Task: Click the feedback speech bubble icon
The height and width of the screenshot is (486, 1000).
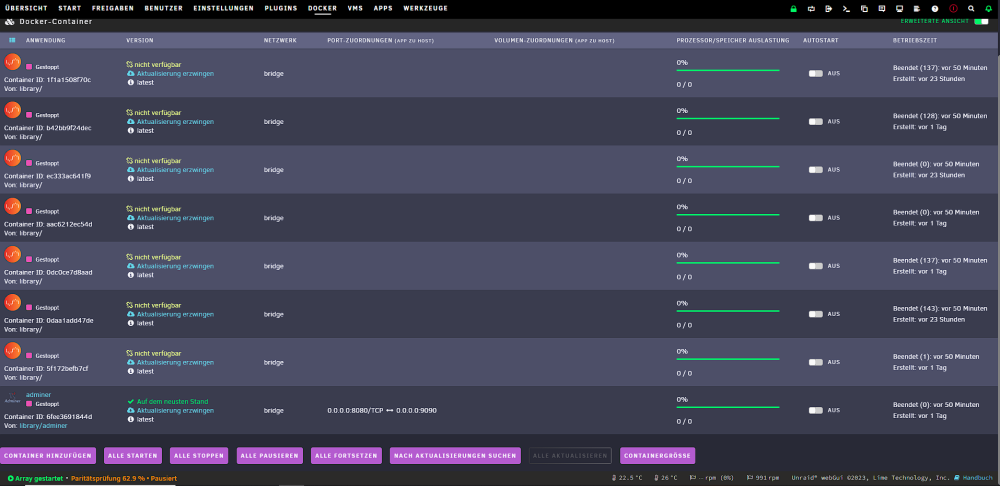Action: click(x=882, y=9)
